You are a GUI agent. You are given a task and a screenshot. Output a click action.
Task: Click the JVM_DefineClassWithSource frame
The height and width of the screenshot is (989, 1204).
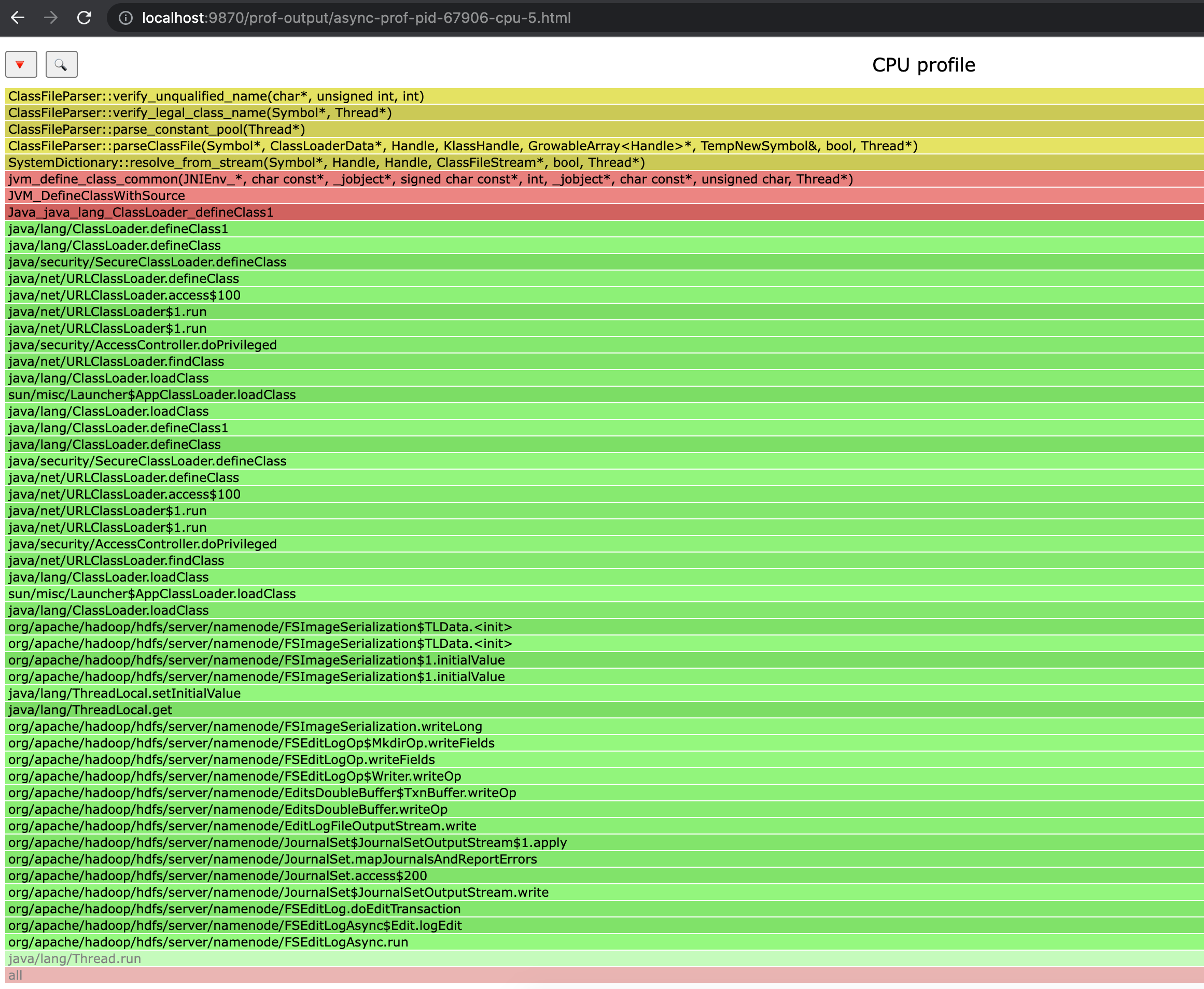[97, 196]
